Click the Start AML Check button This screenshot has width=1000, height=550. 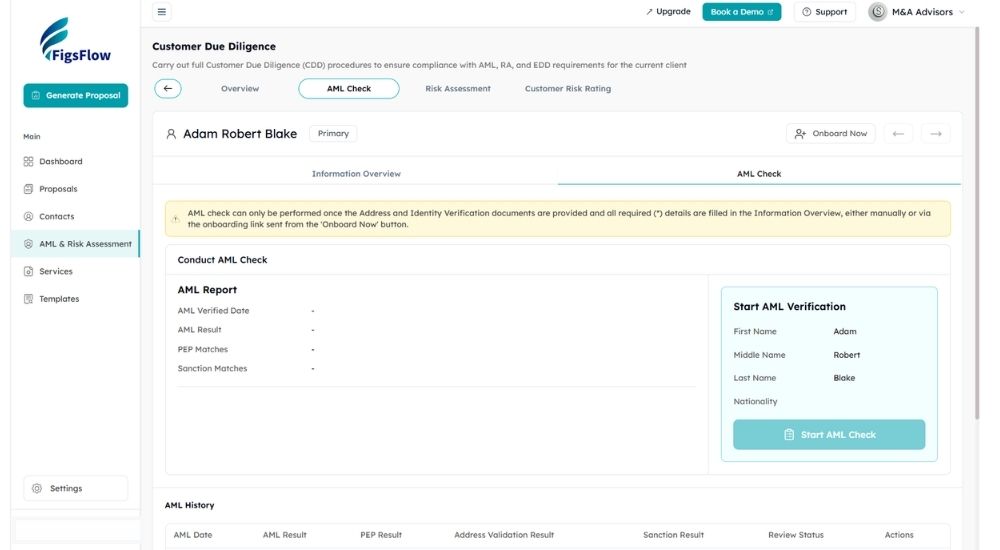click(829, 435)
